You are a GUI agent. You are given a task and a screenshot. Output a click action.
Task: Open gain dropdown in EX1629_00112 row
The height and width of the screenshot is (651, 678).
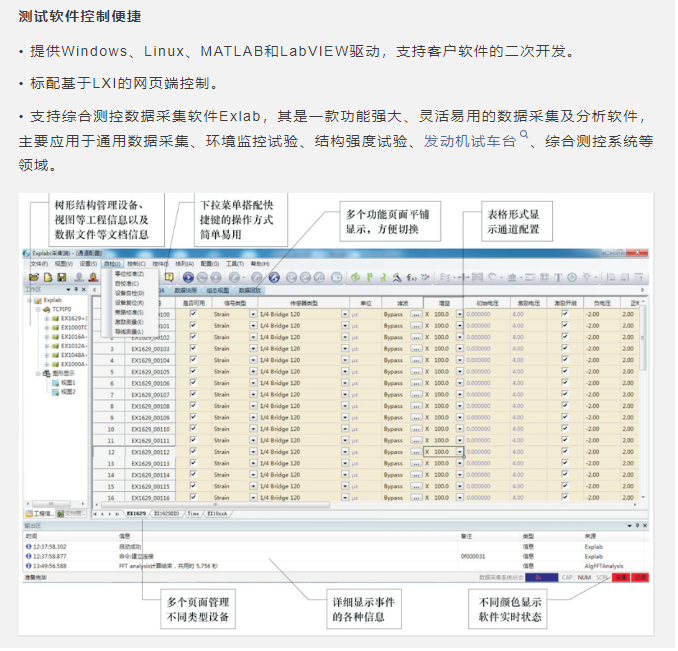[459, 452]
